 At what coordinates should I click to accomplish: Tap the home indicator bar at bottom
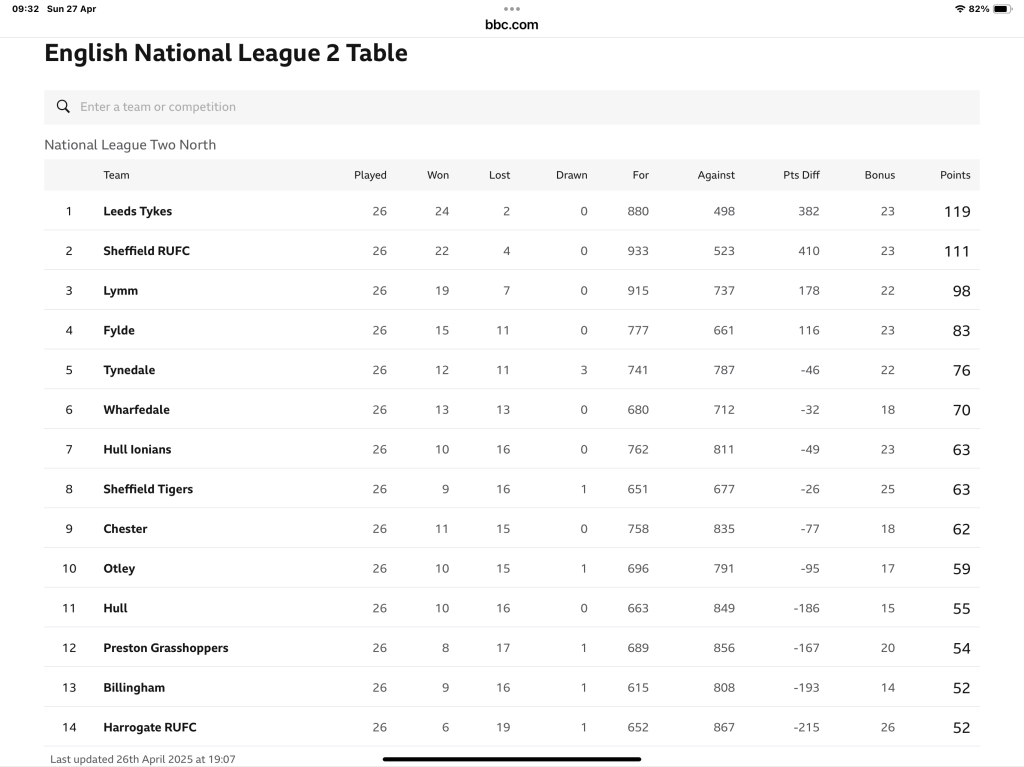(x=512, y=759)
